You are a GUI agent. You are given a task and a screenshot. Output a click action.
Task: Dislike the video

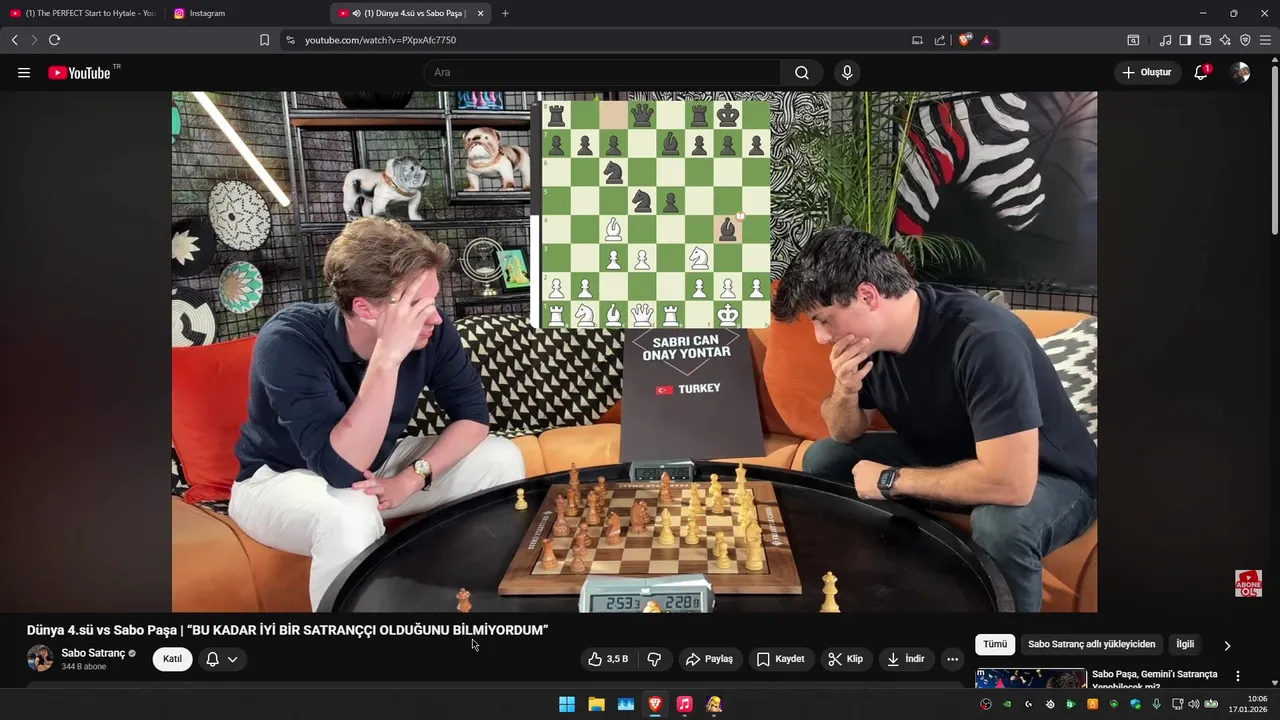coord(655,659)
